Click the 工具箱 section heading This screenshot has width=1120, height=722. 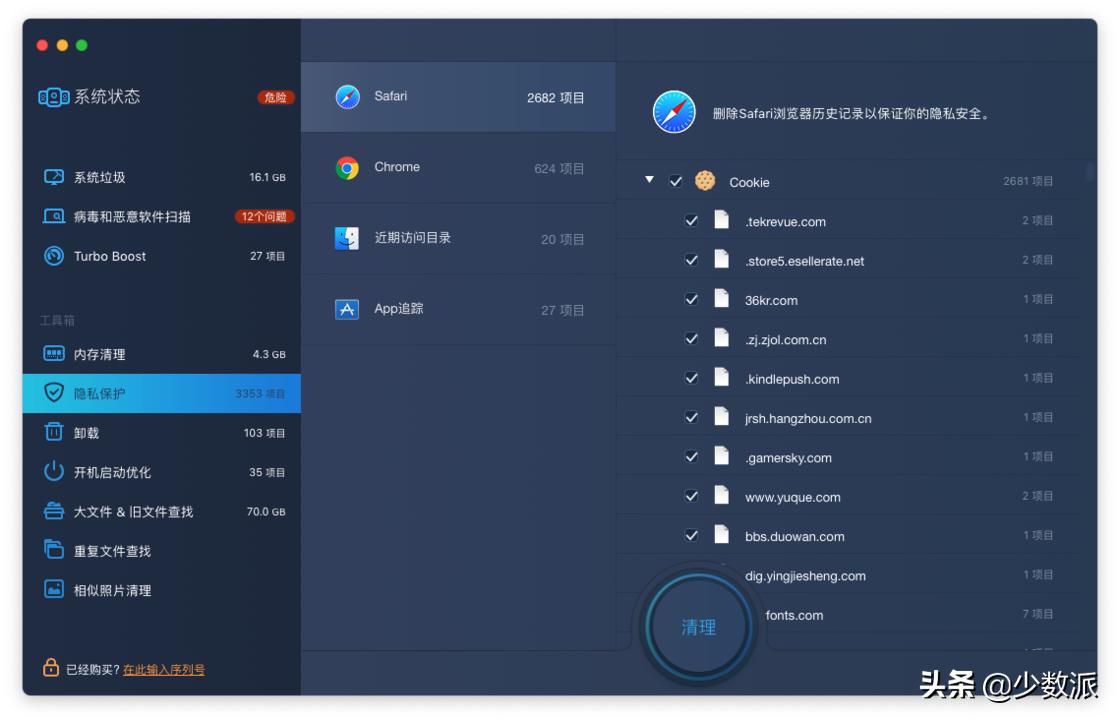coord(57,320)
